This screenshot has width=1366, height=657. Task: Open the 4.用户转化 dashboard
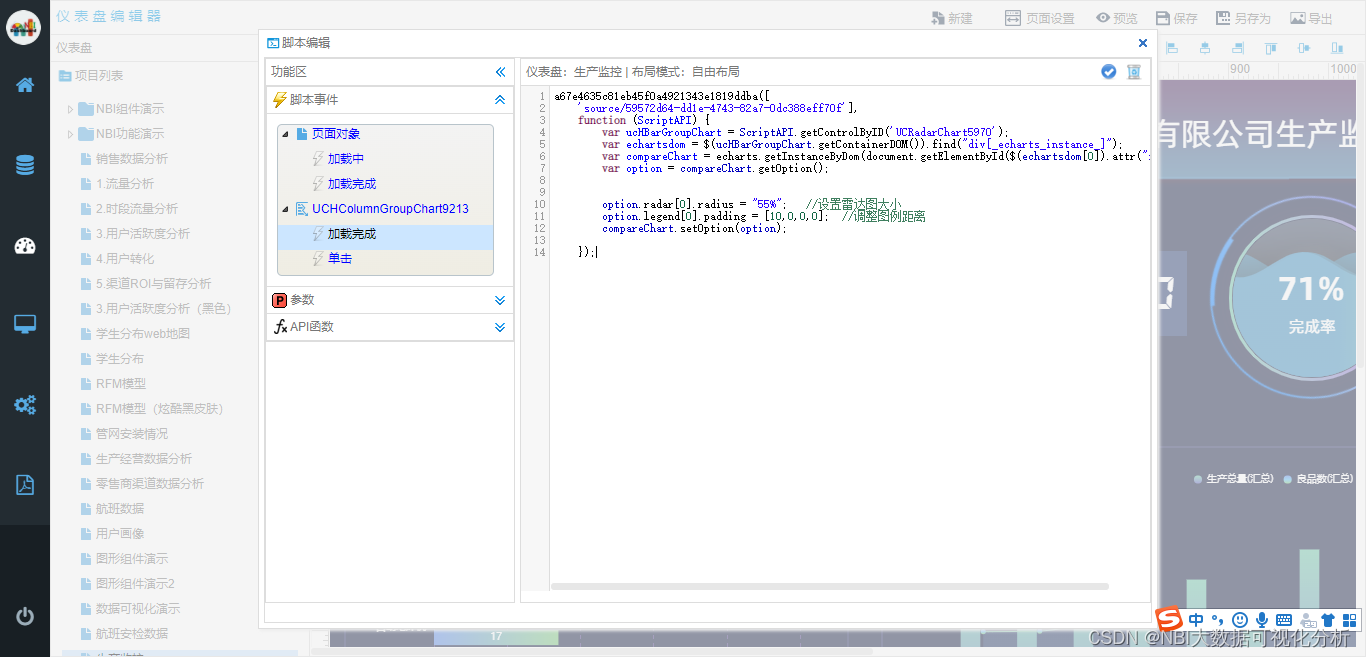pos(125,259)
